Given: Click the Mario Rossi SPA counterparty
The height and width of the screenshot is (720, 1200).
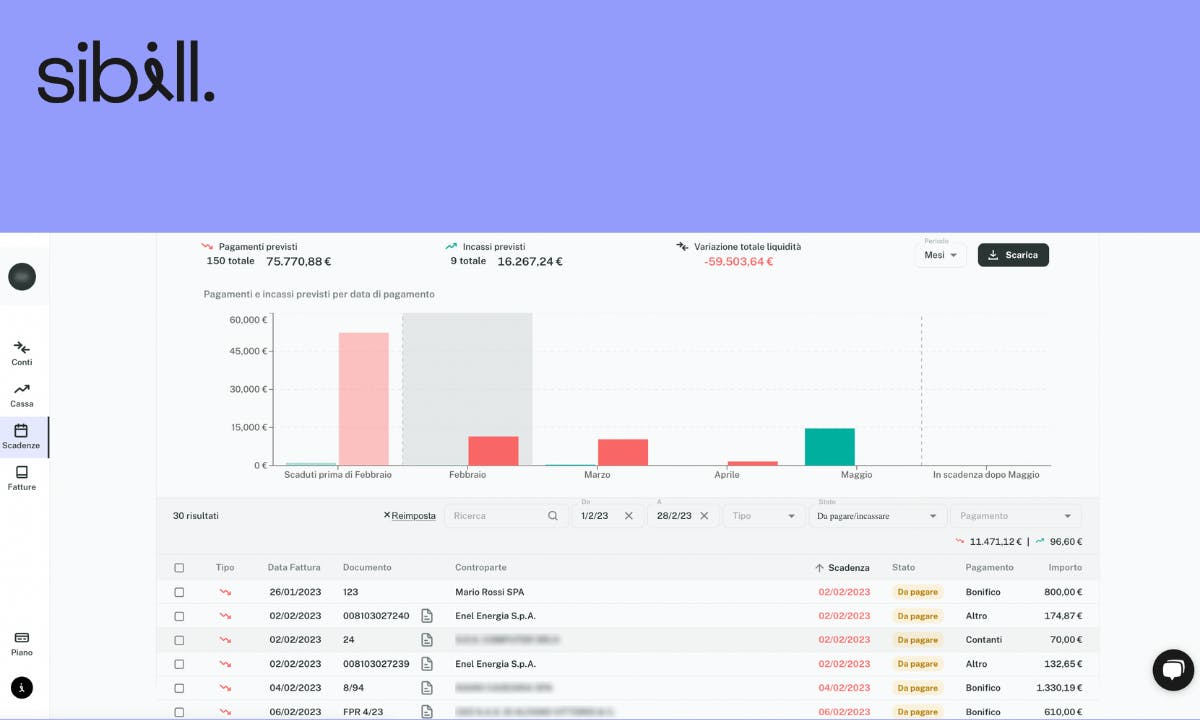Looking at the screenshot, I should click(489, 592).
